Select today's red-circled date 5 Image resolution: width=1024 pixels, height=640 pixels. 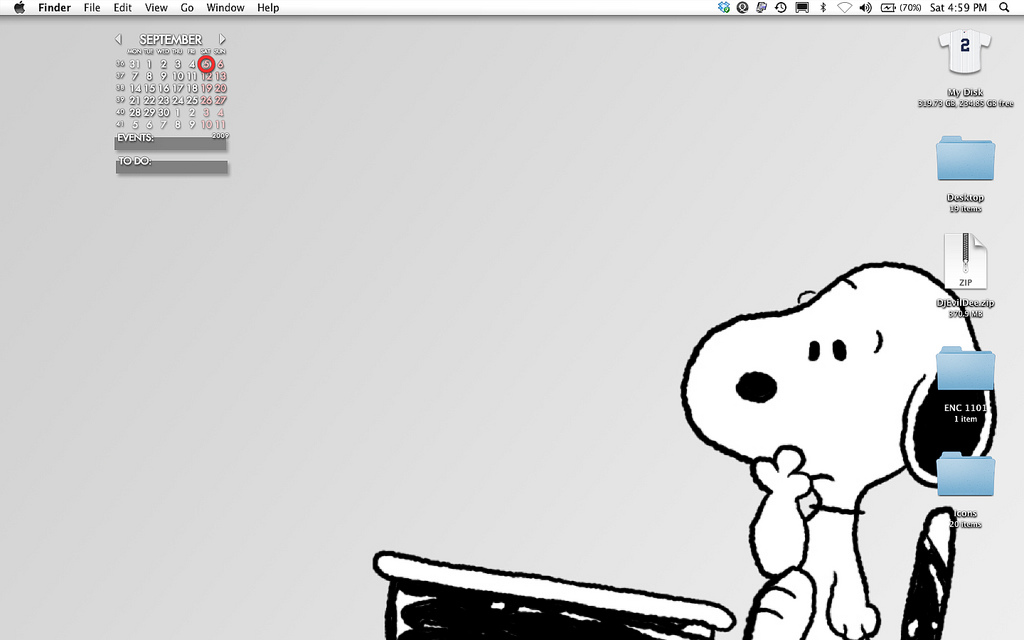206,64
